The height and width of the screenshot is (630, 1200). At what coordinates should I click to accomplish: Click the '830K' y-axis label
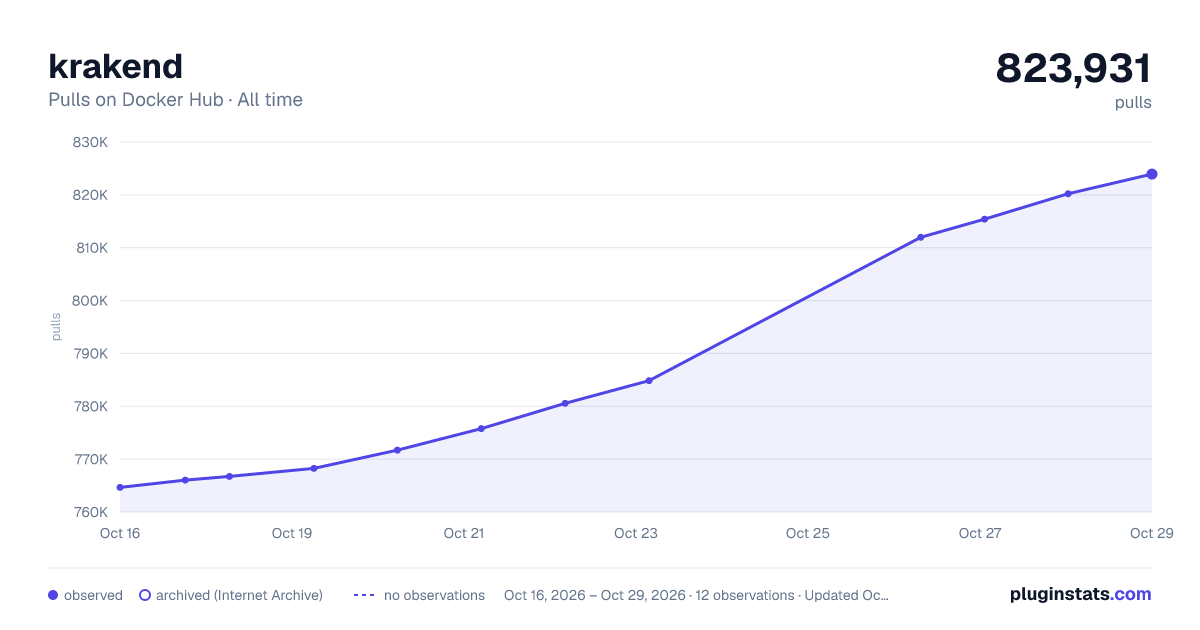tap(90, 142)
